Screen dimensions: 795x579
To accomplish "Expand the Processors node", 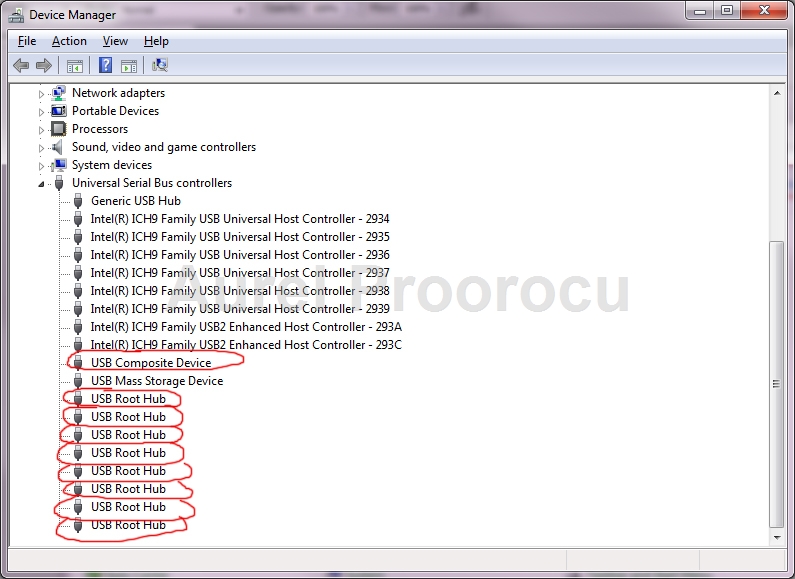I will point(42,130).
